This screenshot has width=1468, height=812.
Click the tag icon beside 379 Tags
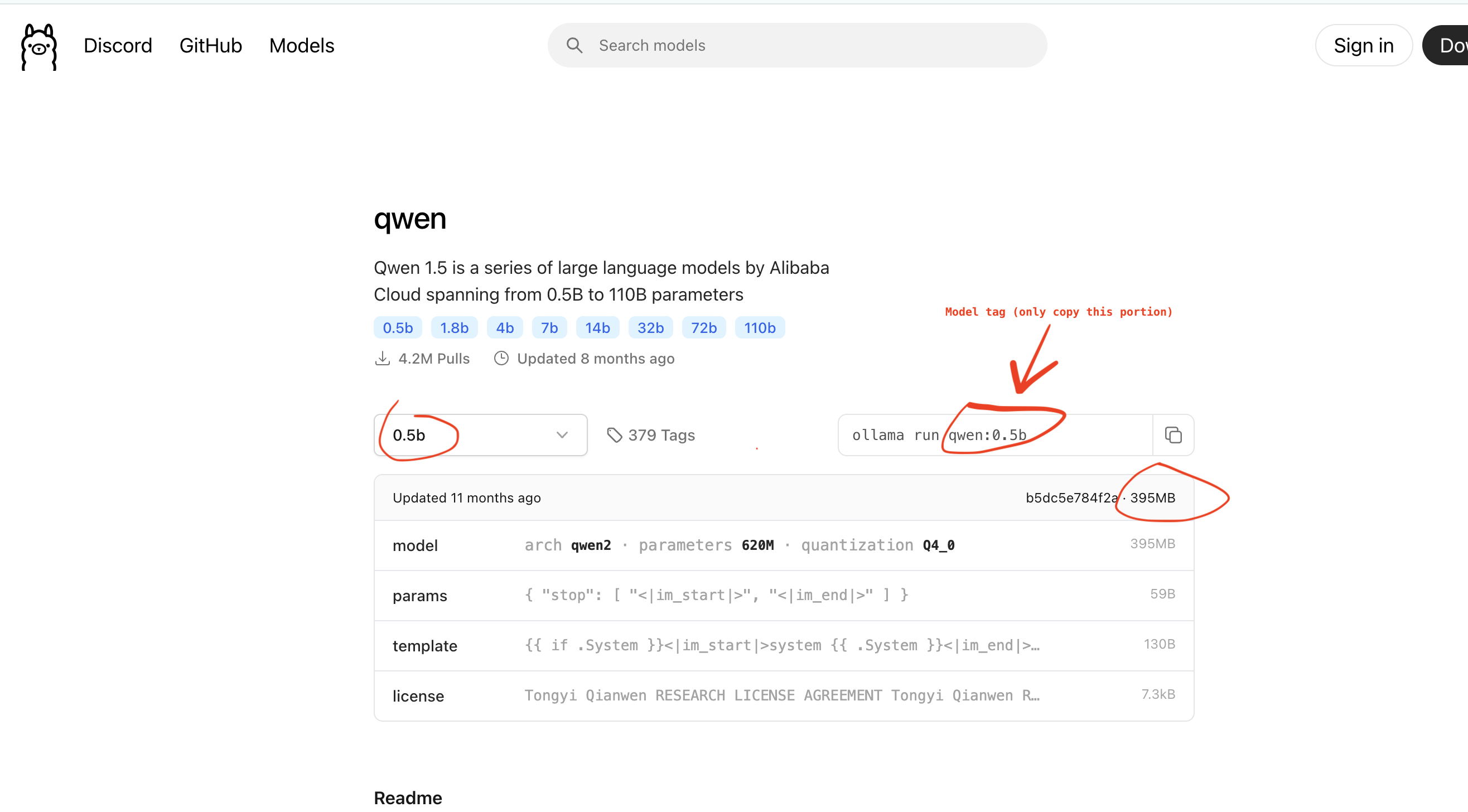pos(614,436)
